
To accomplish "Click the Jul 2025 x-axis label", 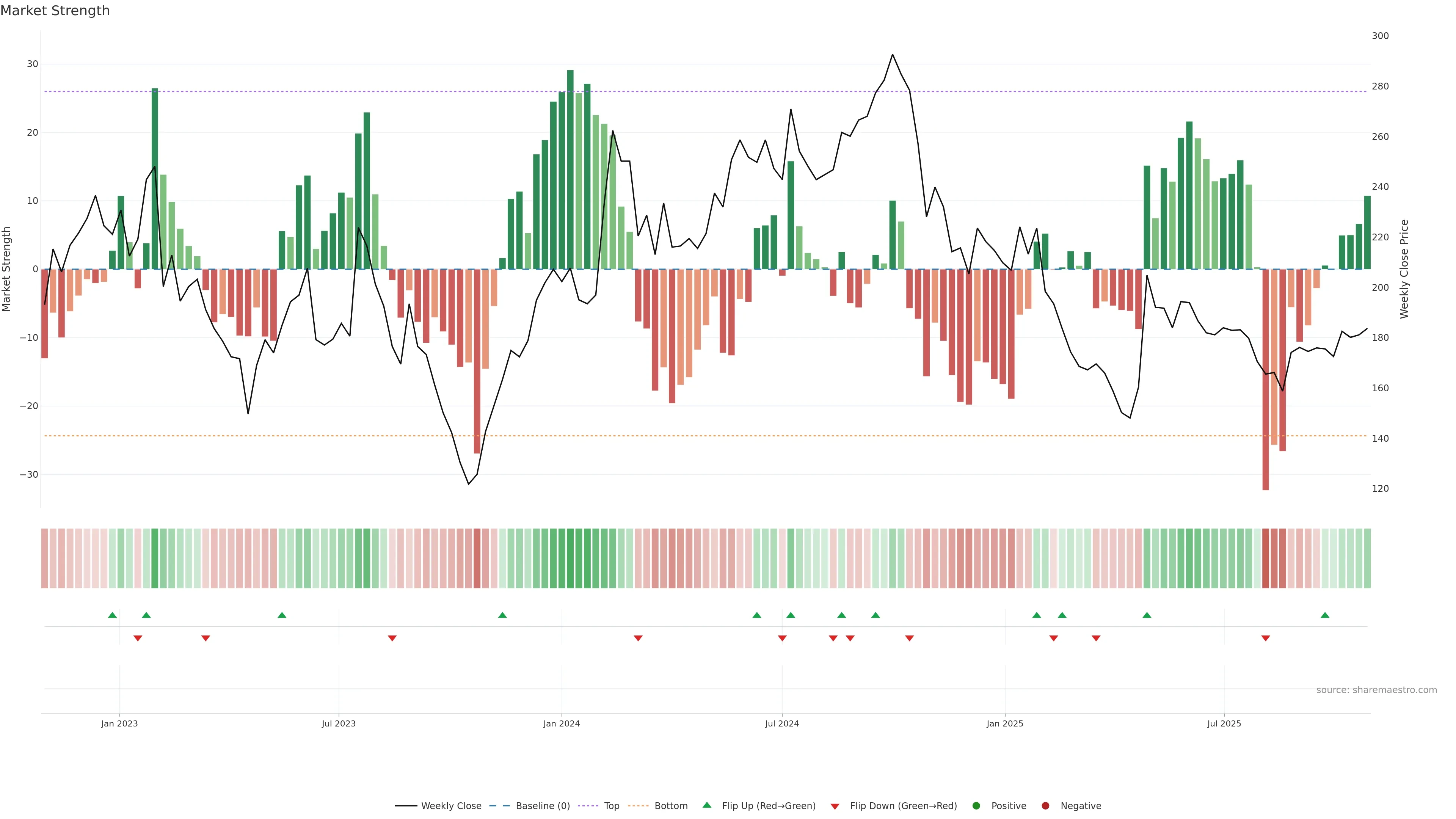I will [1224, 723].
